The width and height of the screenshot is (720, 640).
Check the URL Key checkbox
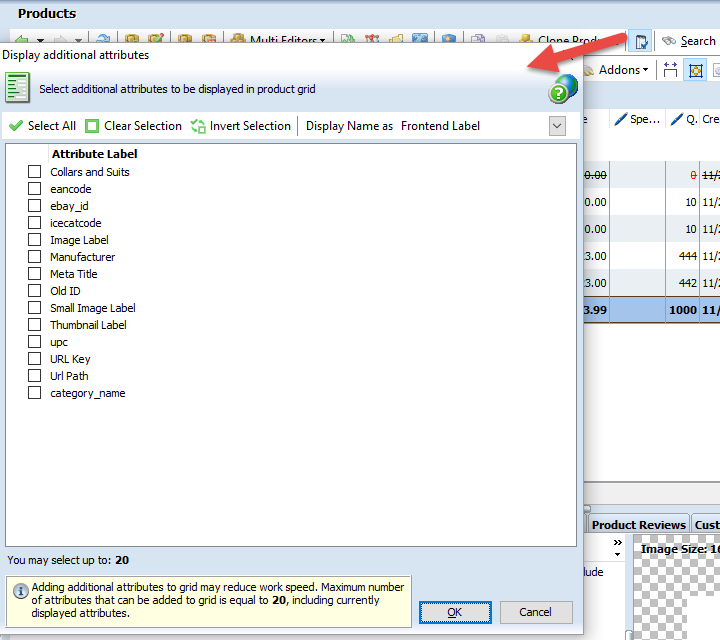click(x=34, y=359)
